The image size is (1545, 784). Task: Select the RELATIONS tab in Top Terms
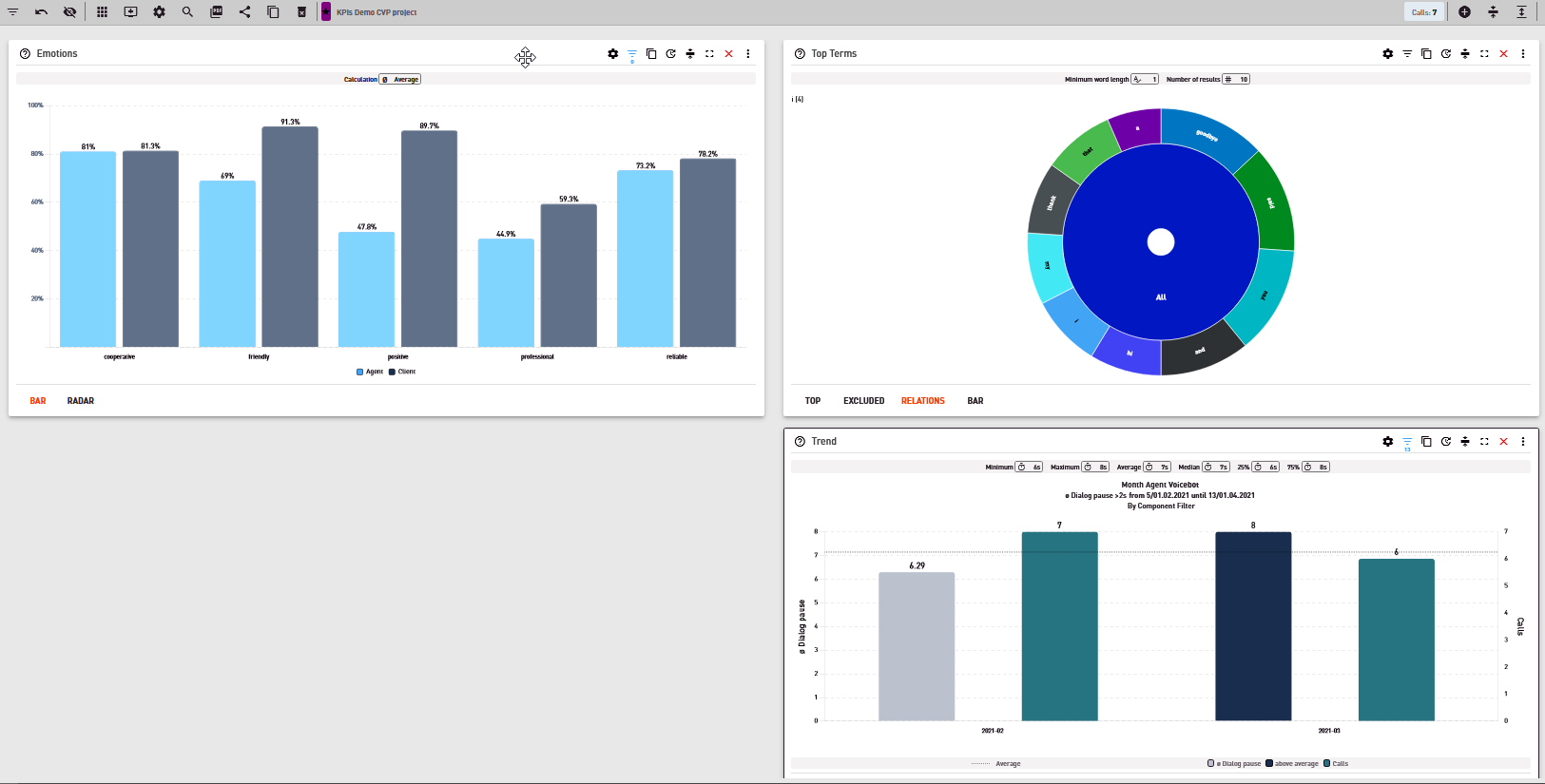tap(923, 401)
